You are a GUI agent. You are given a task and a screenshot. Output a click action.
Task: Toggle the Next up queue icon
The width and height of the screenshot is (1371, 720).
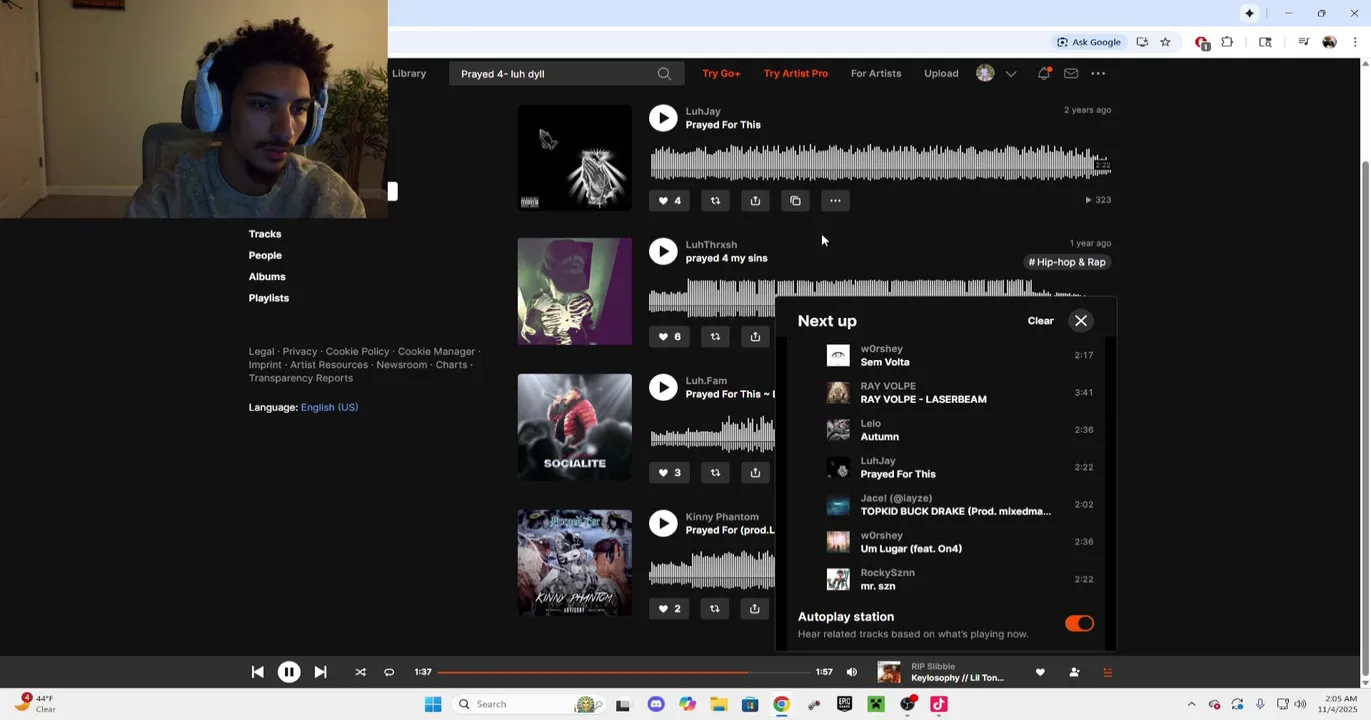tap(1107, 673)
